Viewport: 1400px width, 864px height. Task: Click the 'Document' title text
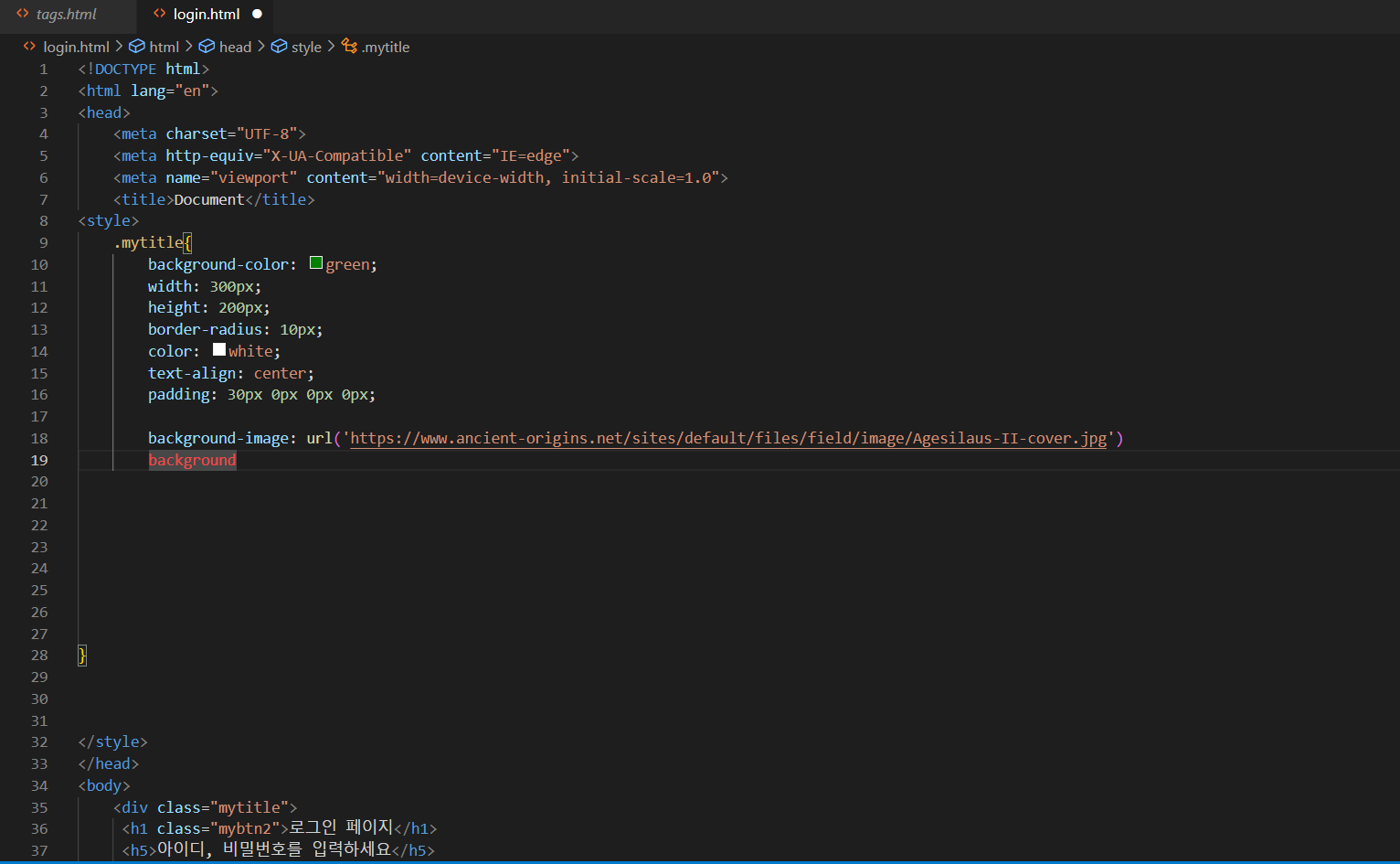click(x=209, y=199)
